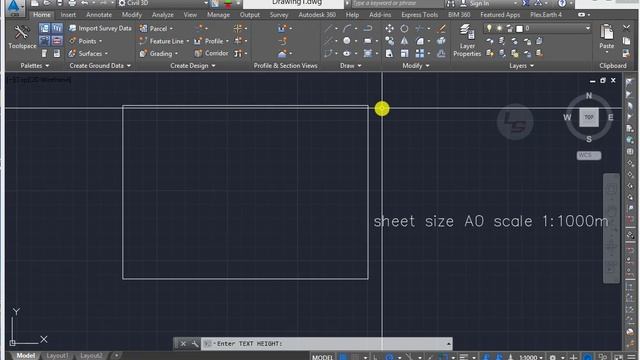
Task: Close the command line with X button
Action: (x=183, y=344)
